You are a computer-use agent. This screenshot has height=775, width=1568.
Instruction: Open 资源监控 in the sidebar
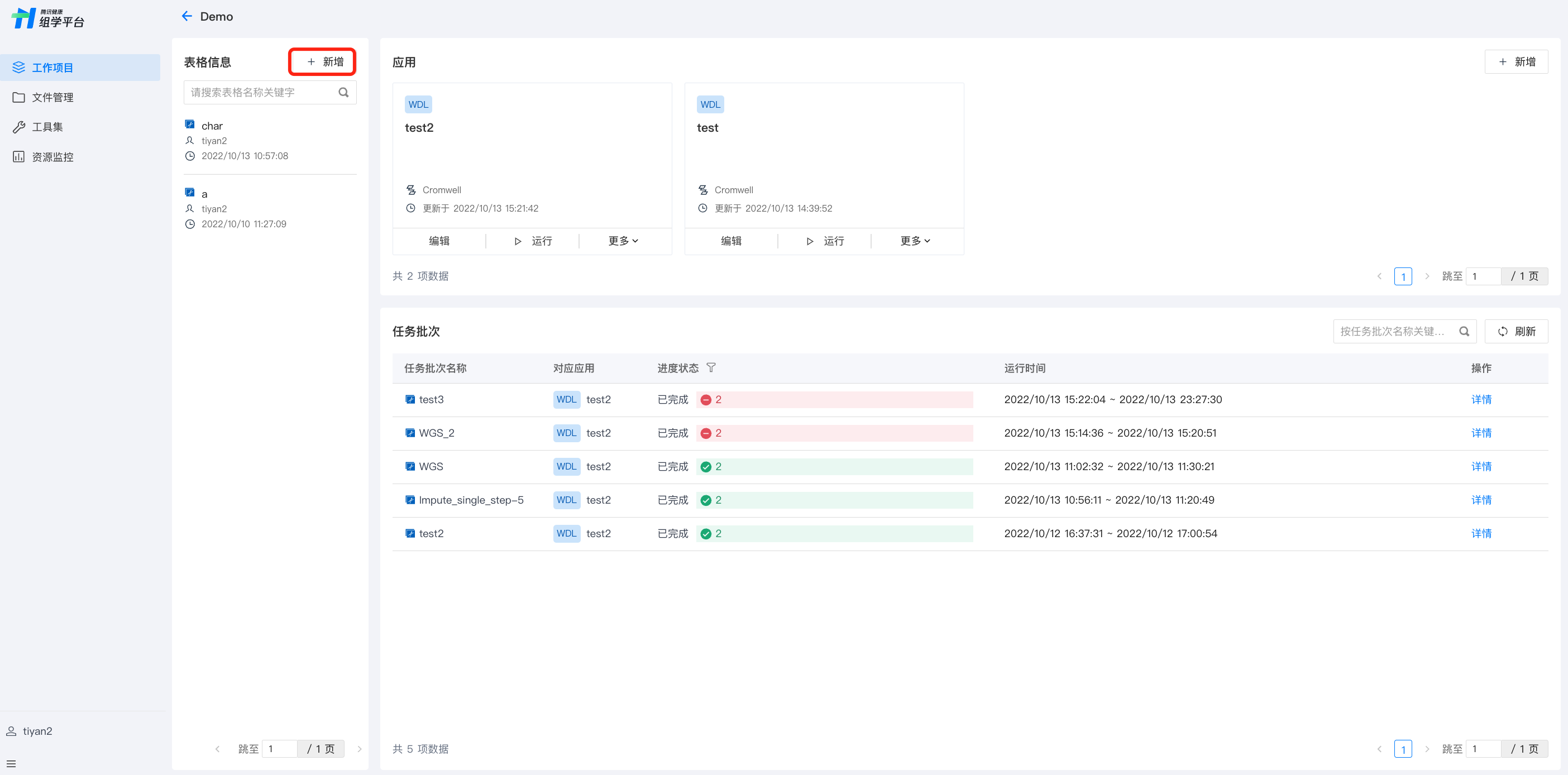click(52, 157)
